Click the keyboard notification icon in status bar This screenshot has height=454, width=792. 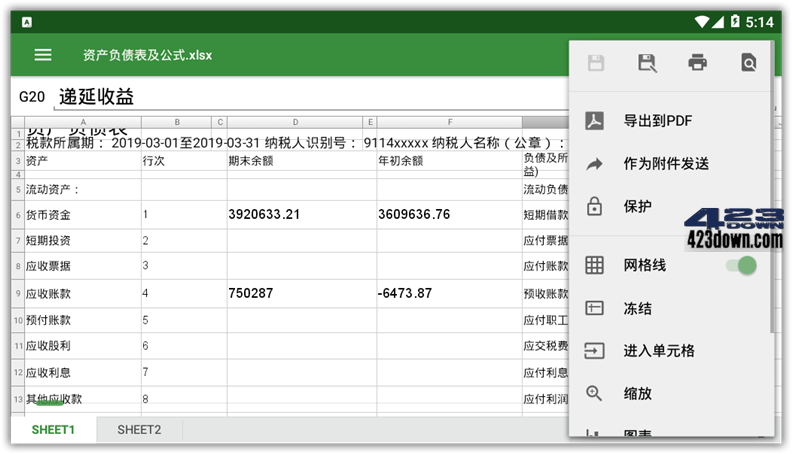pos(27,22)
